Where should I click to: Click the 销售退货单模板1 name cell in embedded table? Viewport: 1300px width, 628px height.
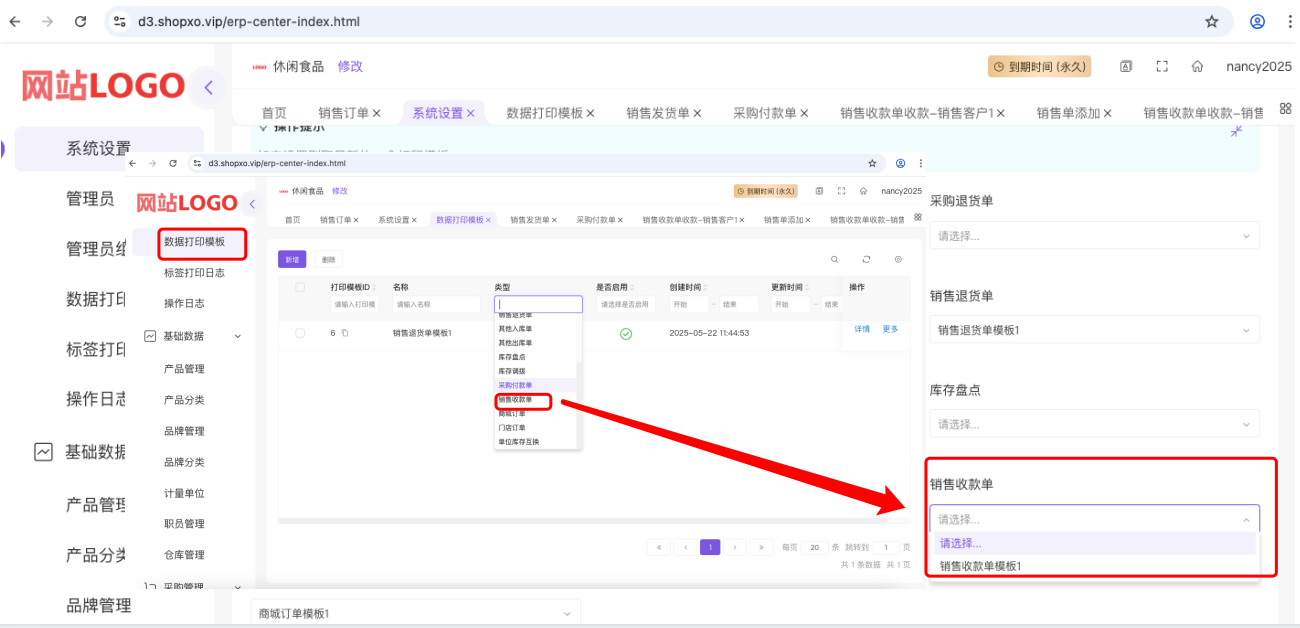point(422,333)
